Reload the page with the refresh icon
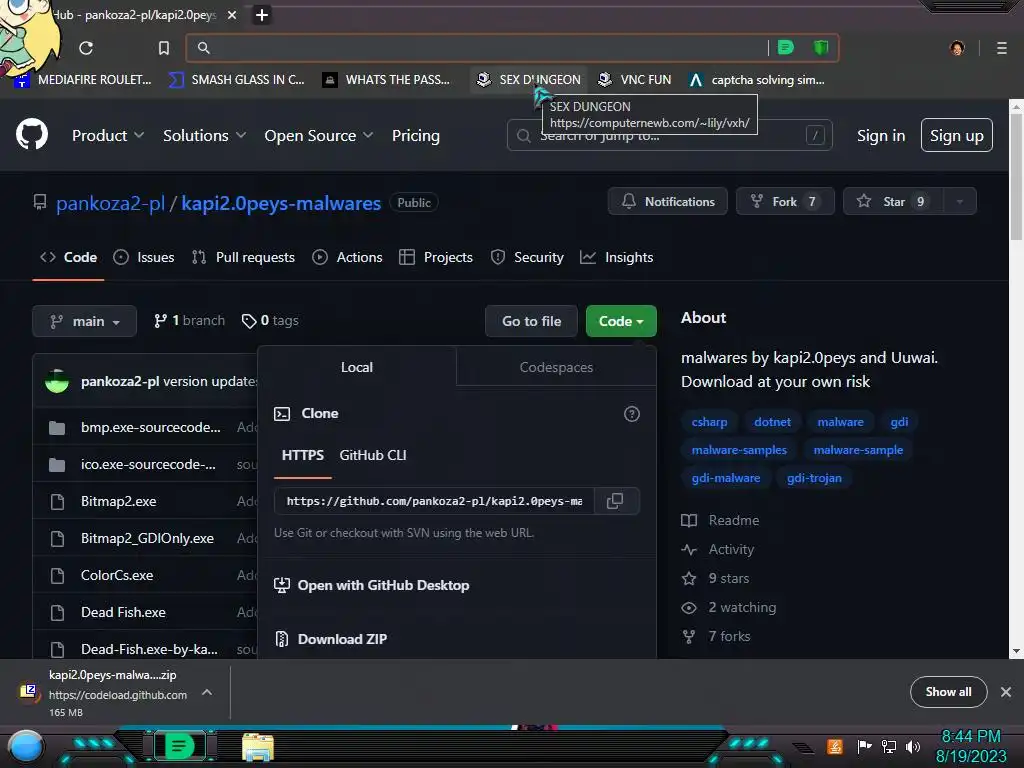Image resolution: width=1024 pixels, height=768 pixels. tap(86, 48)
